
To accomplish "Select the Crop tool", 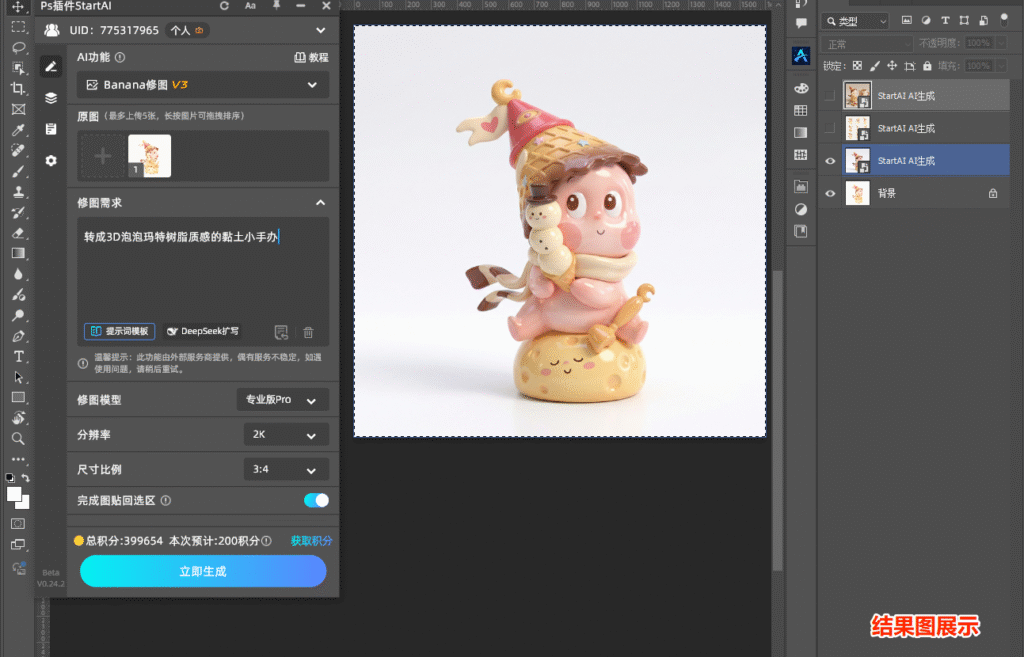I will (18, 88).
